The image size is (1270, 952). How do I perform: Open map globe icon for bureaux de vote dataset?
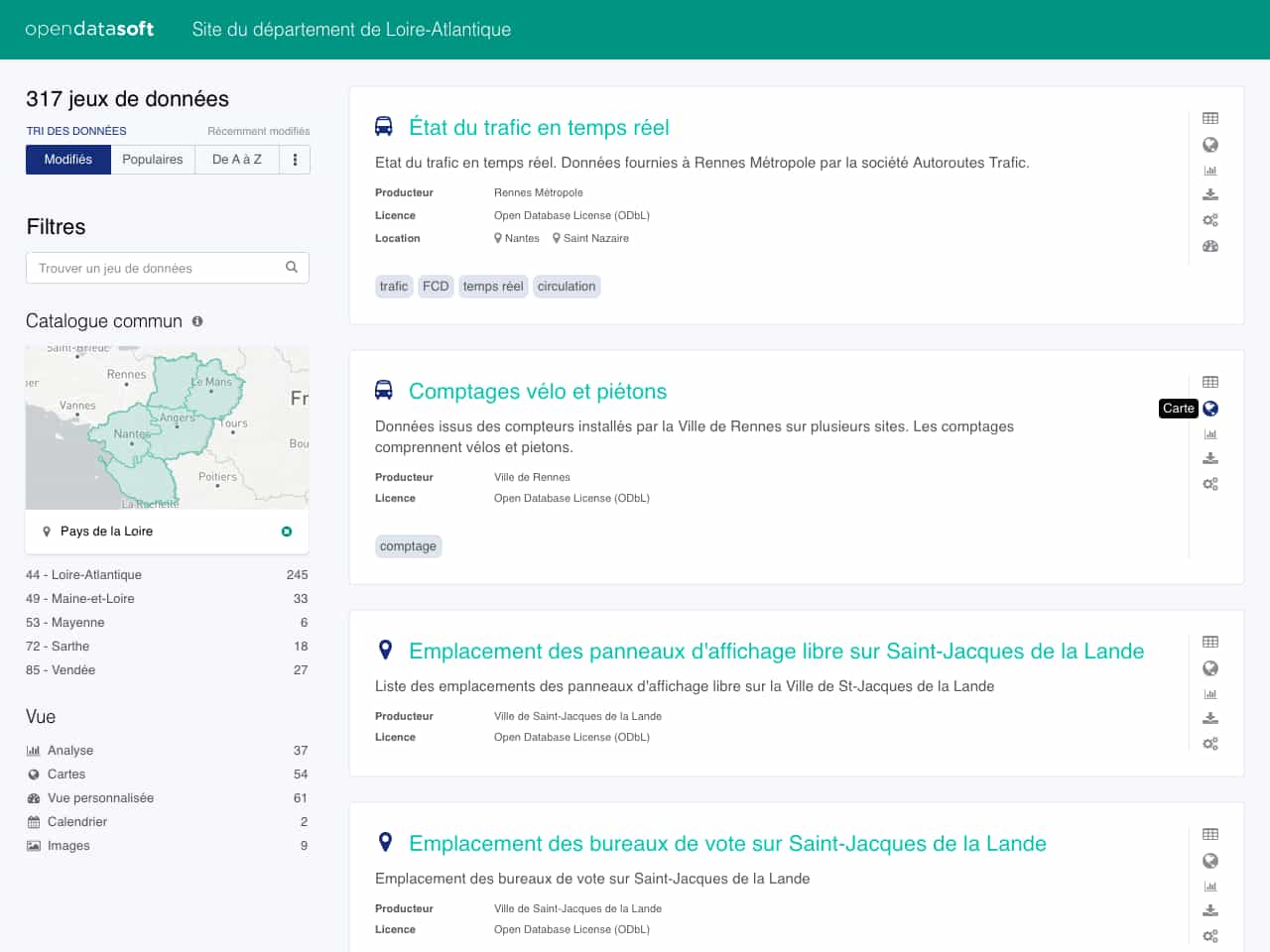pyautogui.click(x=1209, y=861)
